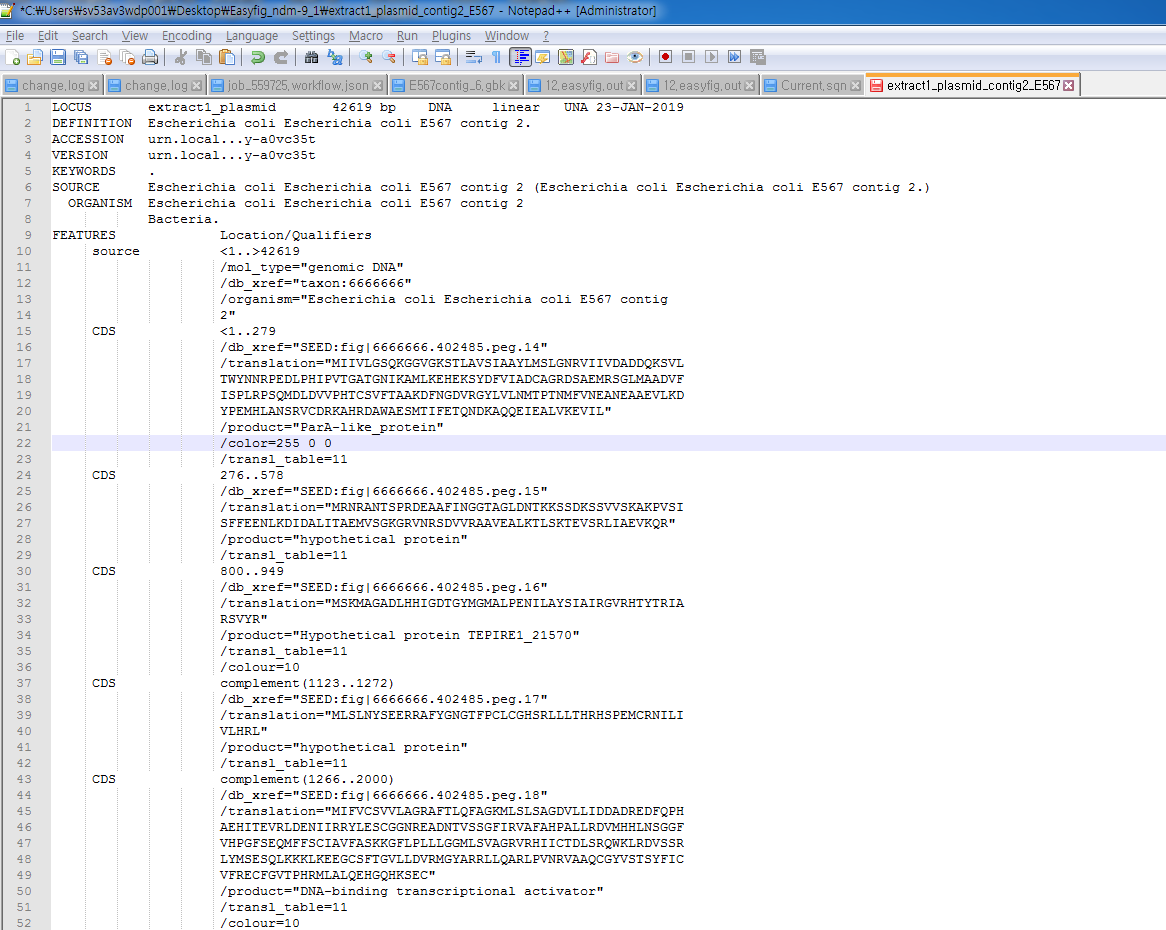Start macro recording with the red record icon

point(664,56)
